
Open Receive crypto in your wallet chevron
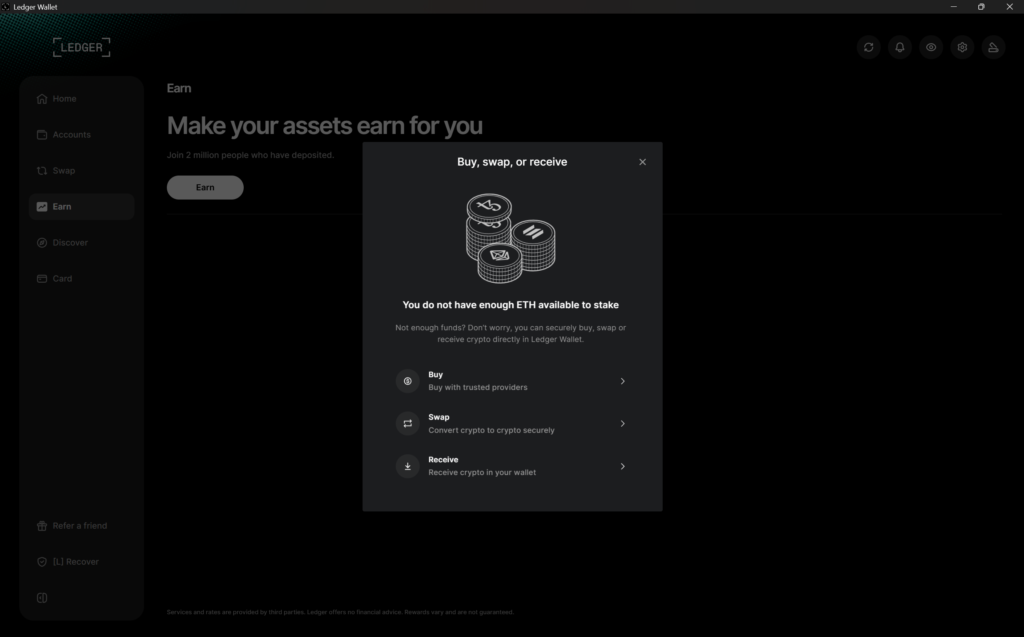tap(622, 466)
